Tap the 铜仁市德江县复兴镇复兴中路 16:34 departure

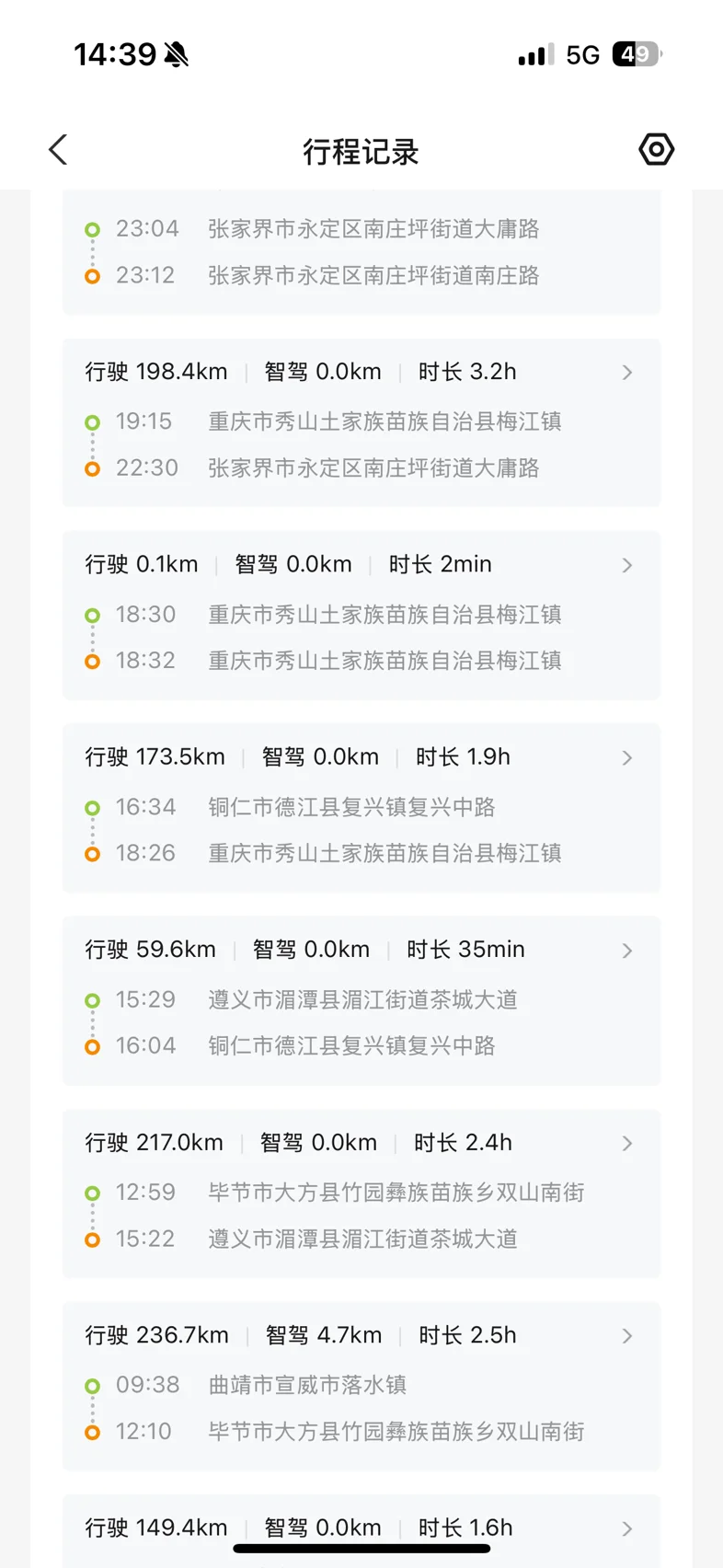[351, 807]
